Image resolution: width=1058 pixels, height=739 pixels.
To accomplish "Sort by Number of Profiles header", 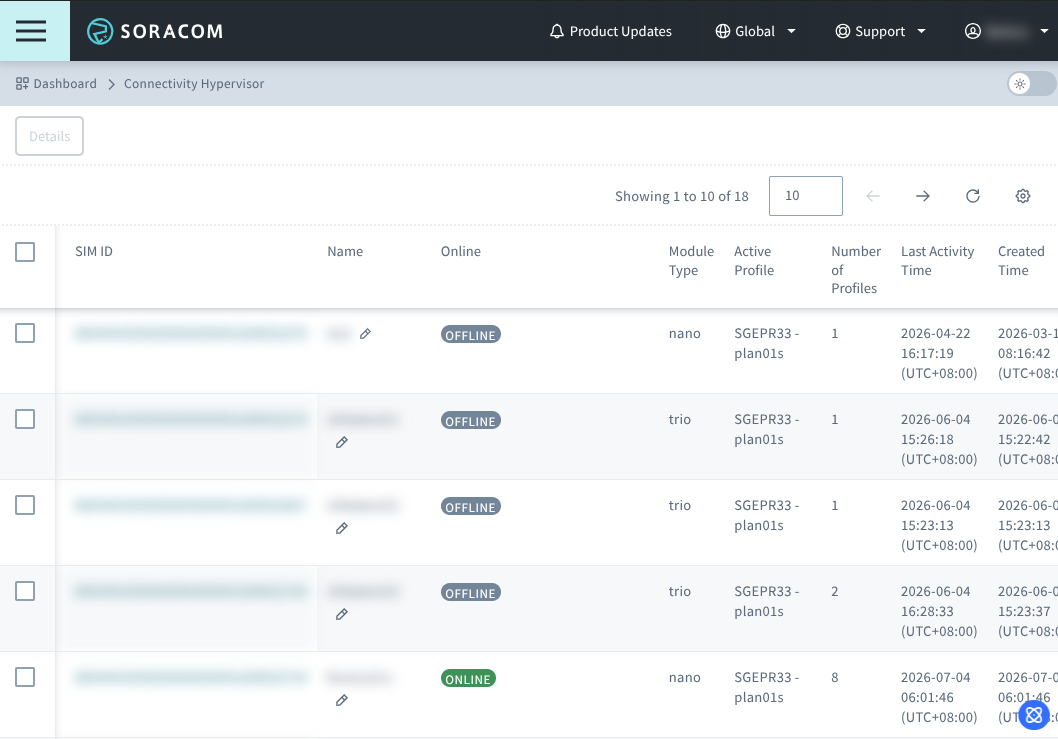I will point(856,269).
